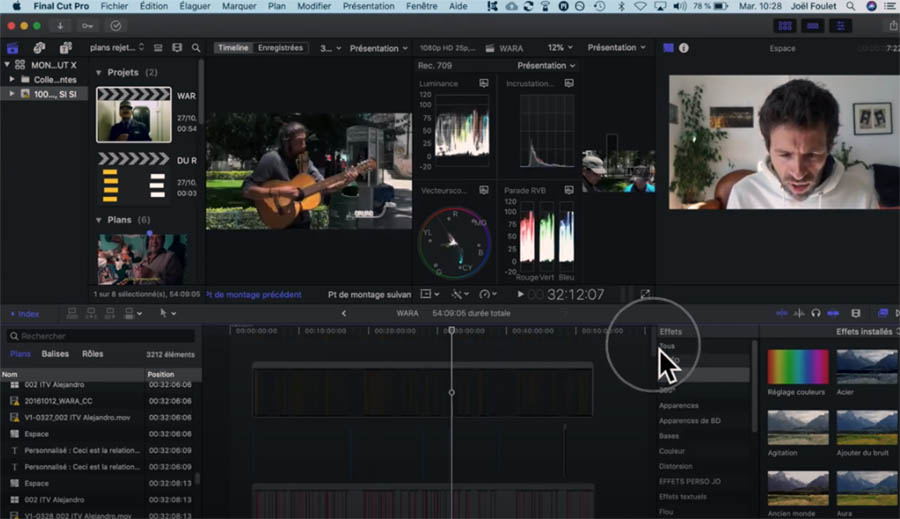Viewport: 900px width, 519px height.
Task: Click connect clip to primary storyline icon
Action: [72, 313]
